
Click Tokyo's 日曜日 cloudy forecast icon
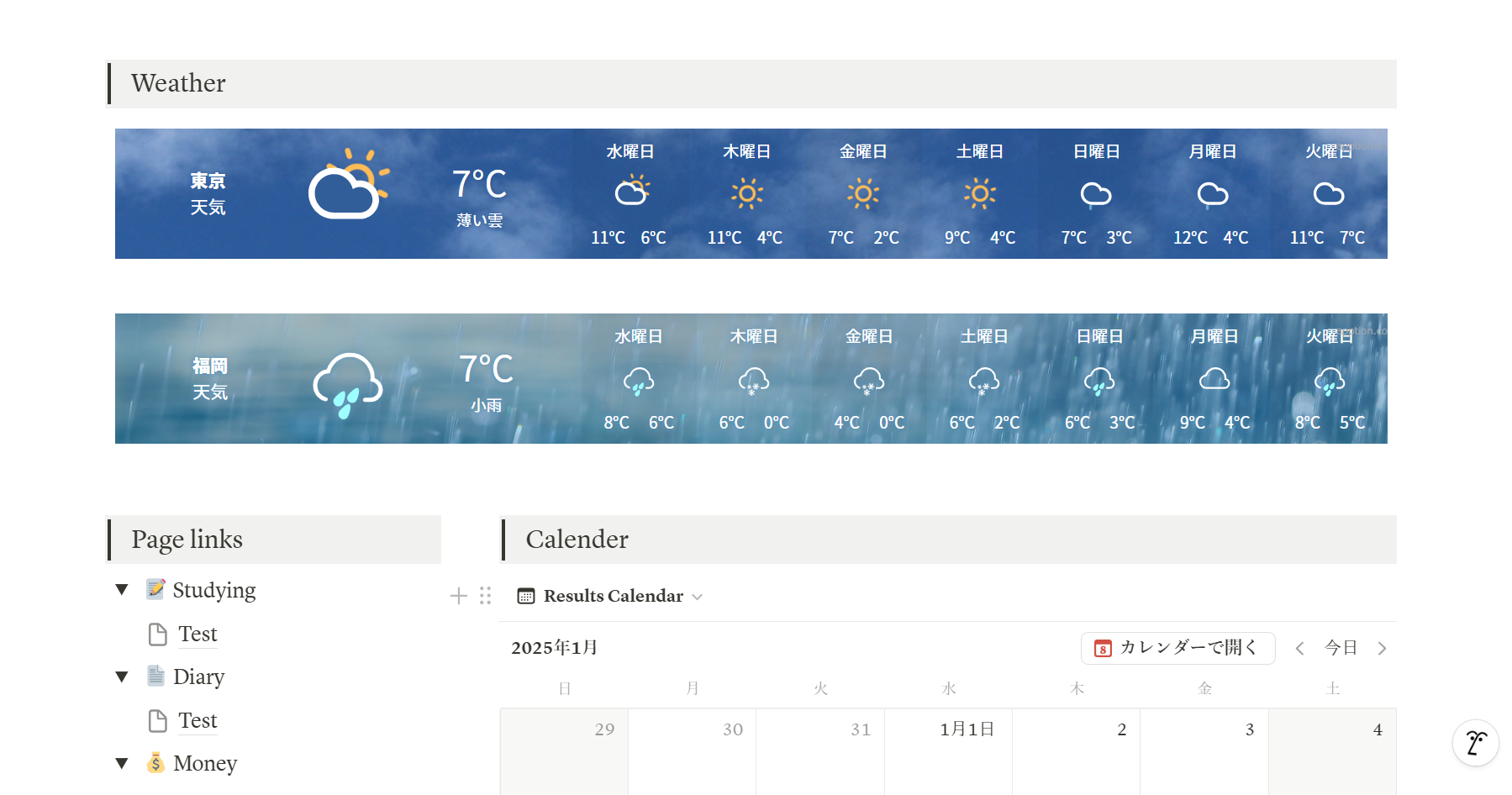(1096, 194)
